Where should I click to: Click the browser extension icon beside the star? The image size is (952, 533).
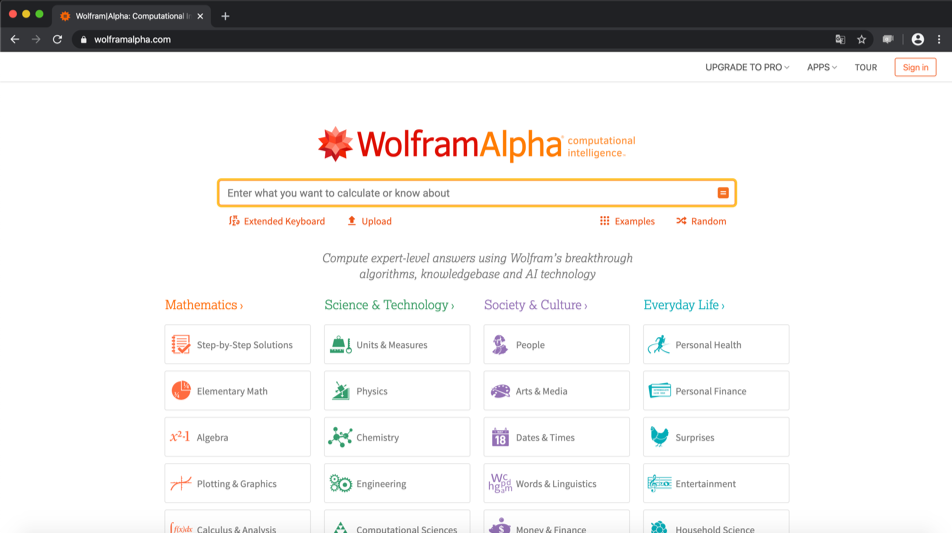point(888,39)
